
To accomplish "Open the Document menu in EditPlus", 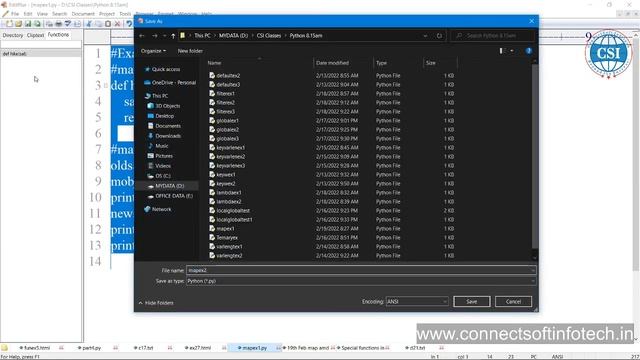I will click(83, 14).
